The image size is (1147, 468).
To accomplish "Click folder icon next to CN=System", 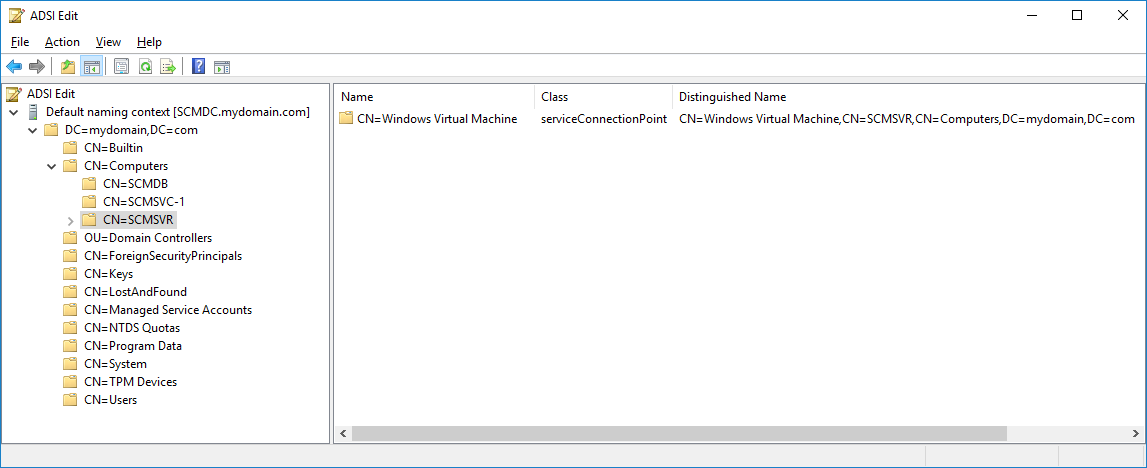I will coord(70,363).
